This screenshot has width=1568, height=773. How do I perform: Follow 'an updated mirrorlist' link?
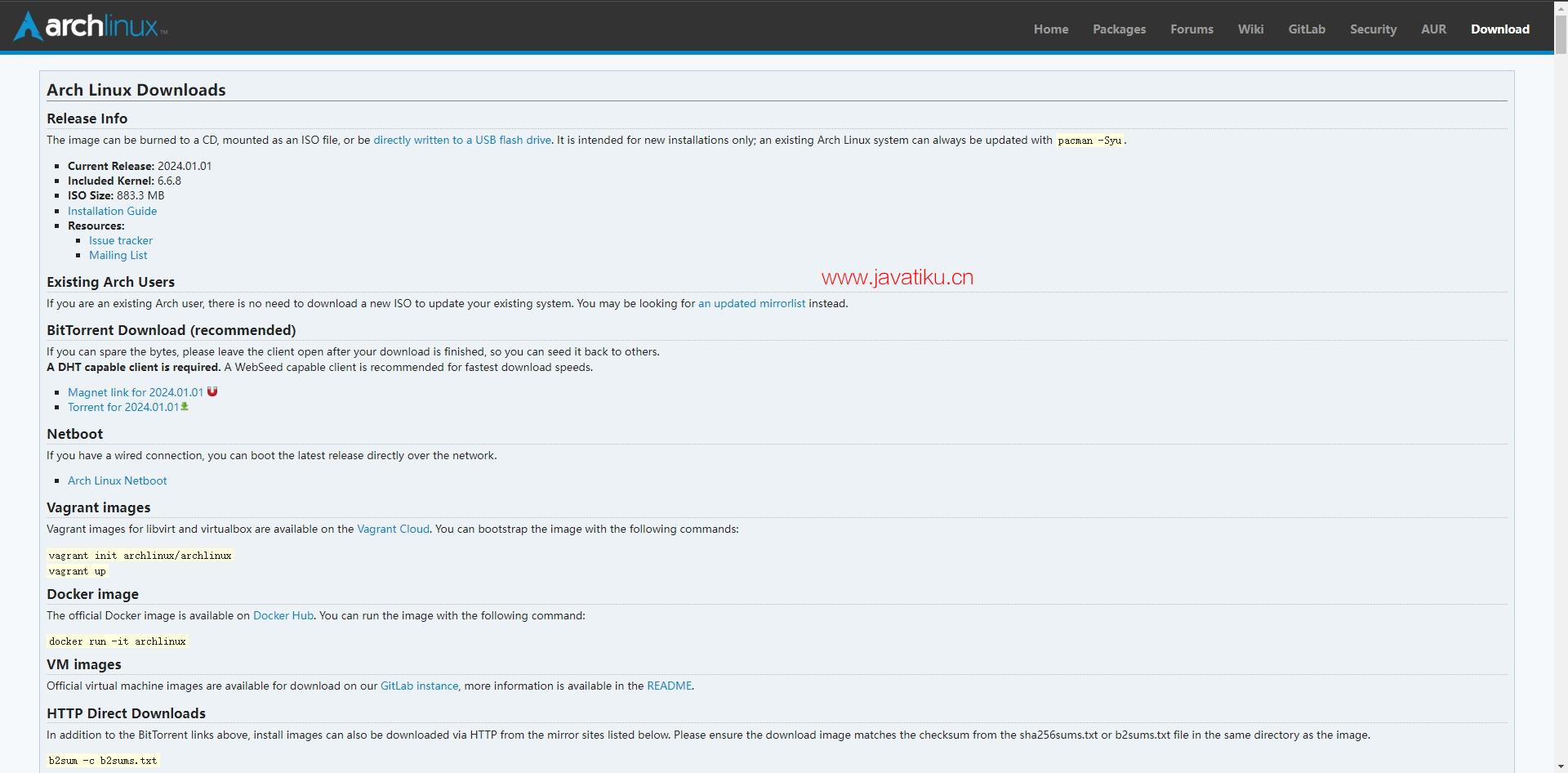pos(751,303)
